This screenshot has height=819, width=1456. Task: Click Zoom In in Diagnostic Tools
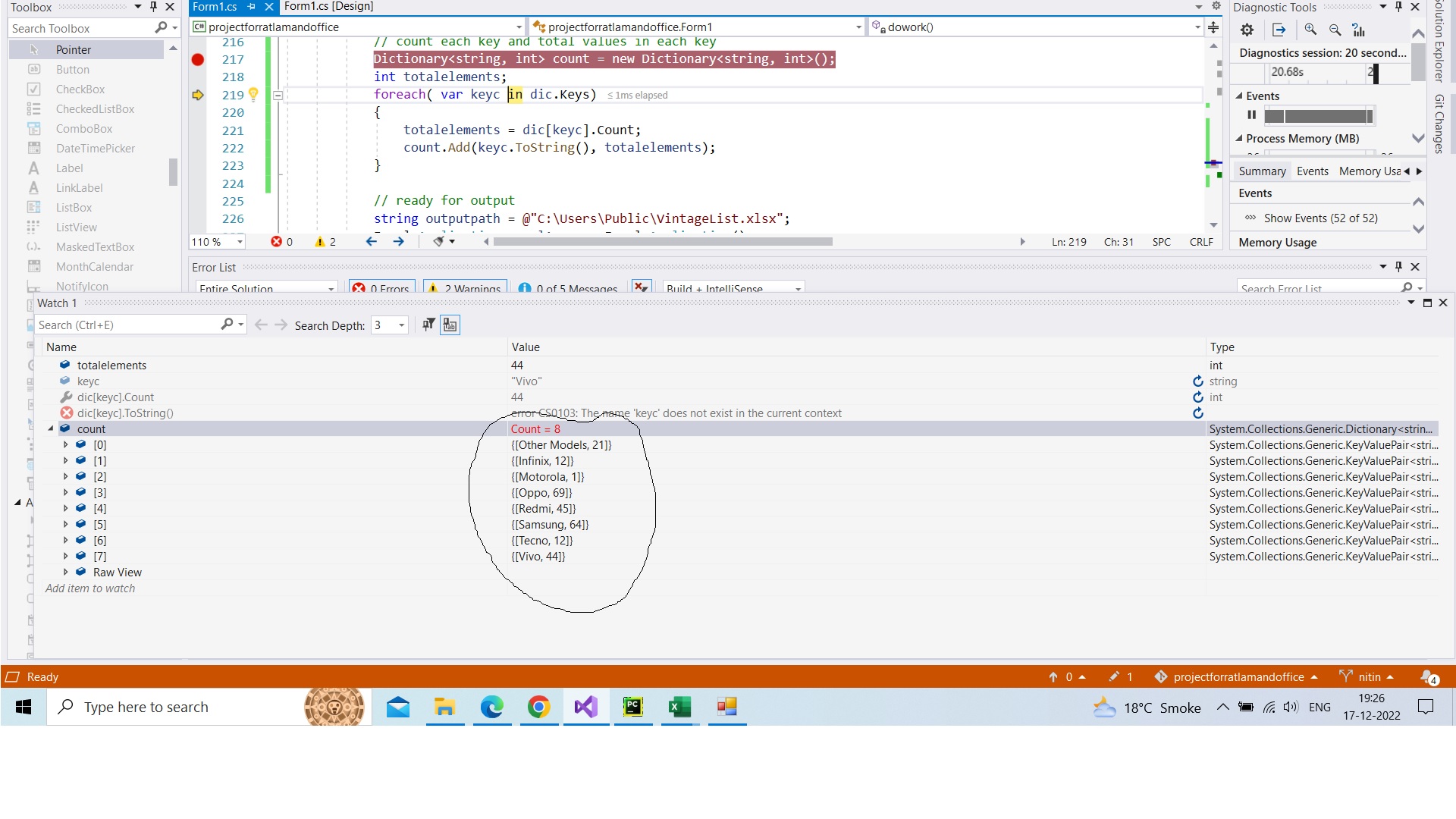1310,30
